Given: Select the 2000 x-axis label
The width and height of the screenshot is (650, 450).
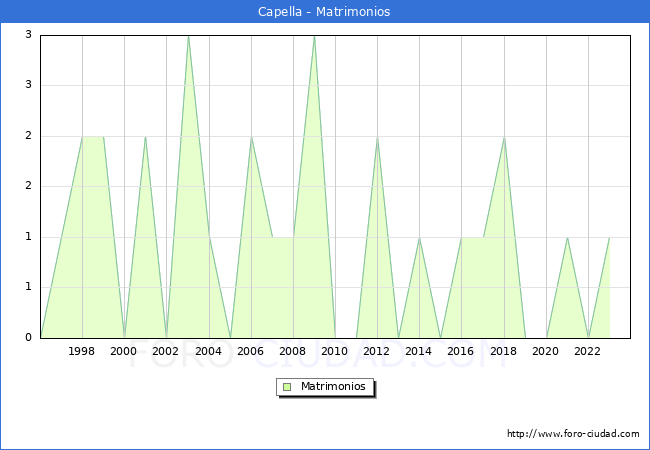Looking at the screenshot, I should 124,351.
